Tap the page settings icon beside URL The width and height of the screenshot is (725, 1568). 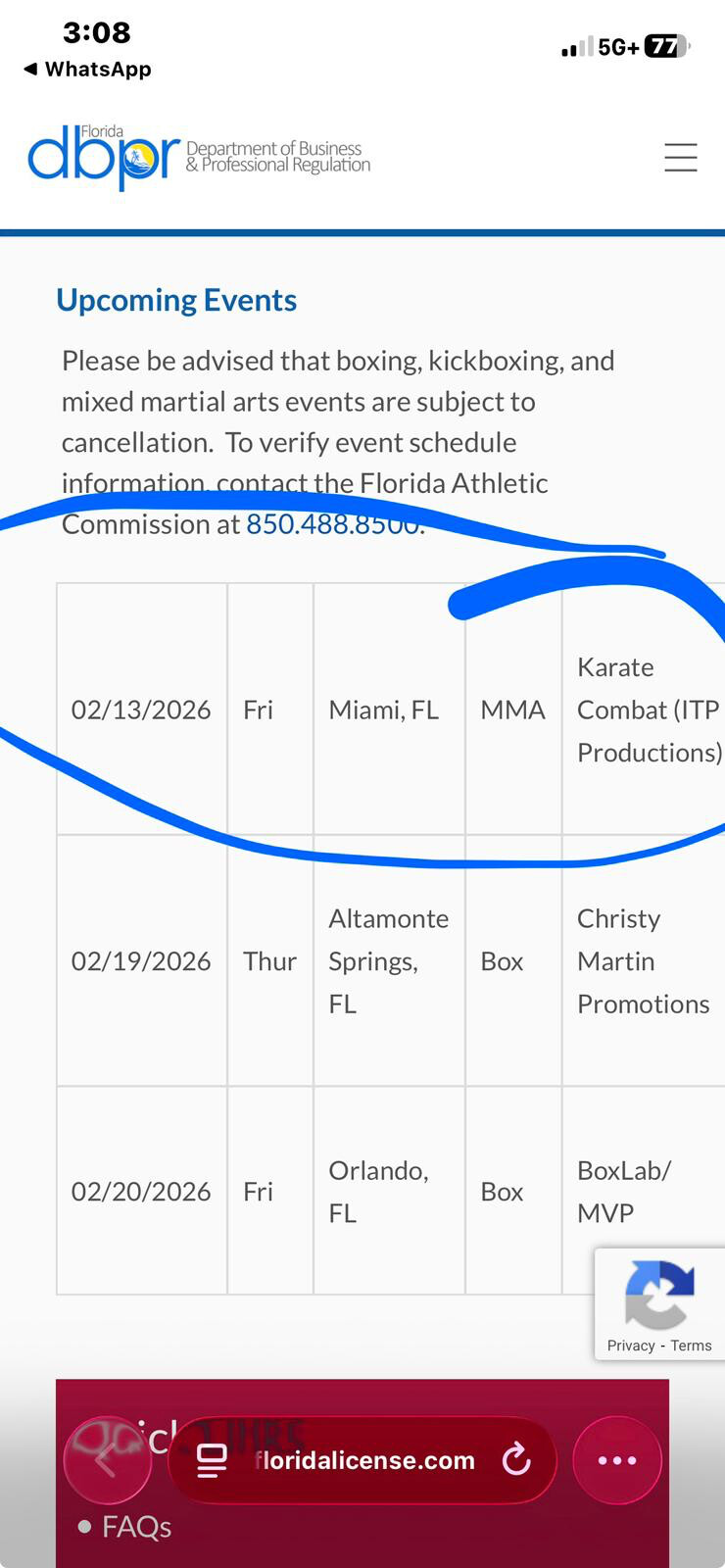click(212, 1460)
